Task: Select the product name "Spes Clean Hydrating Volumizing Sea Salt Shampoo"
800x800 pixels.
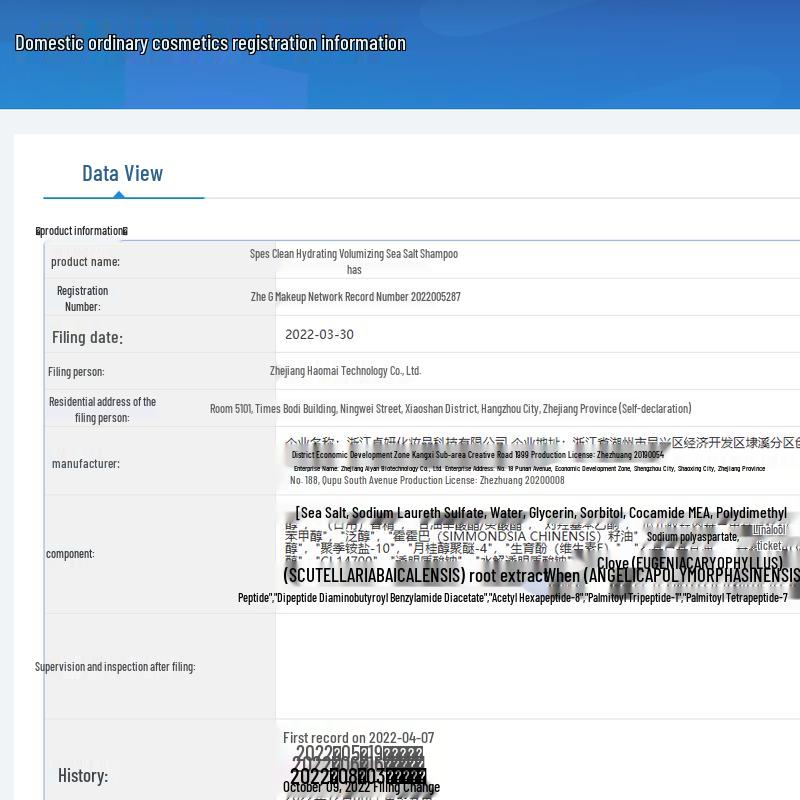Action: tap(354, 254)
